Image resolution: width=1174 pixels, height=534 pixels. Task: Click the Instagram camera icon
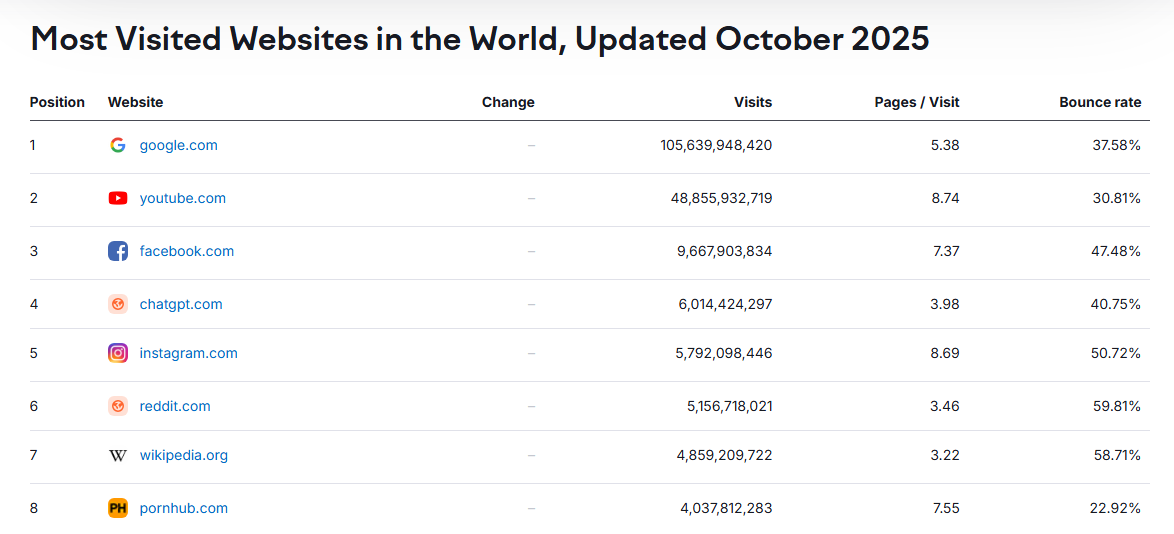click(118, 353)
